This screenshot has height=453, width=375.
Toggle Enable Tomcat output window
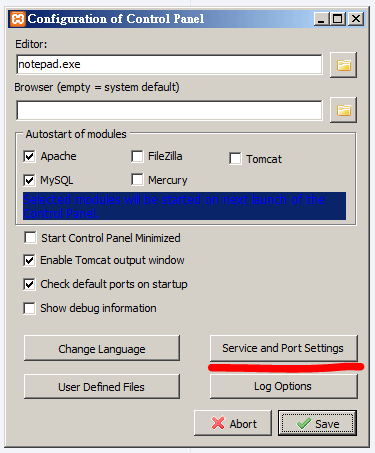(29, 260)
